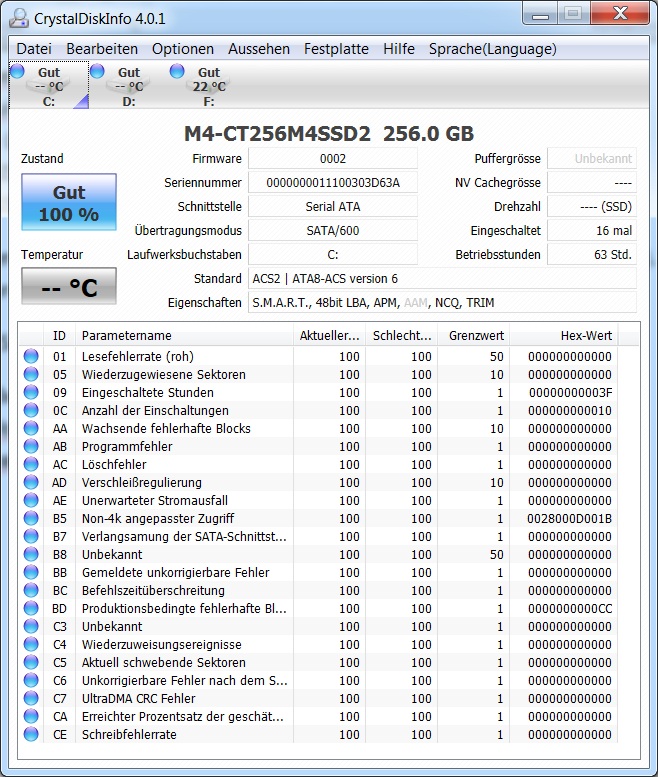The width and height of the screenshot is (658, 777).
Task: Click the Parametername column header
Action: [184, 335]
